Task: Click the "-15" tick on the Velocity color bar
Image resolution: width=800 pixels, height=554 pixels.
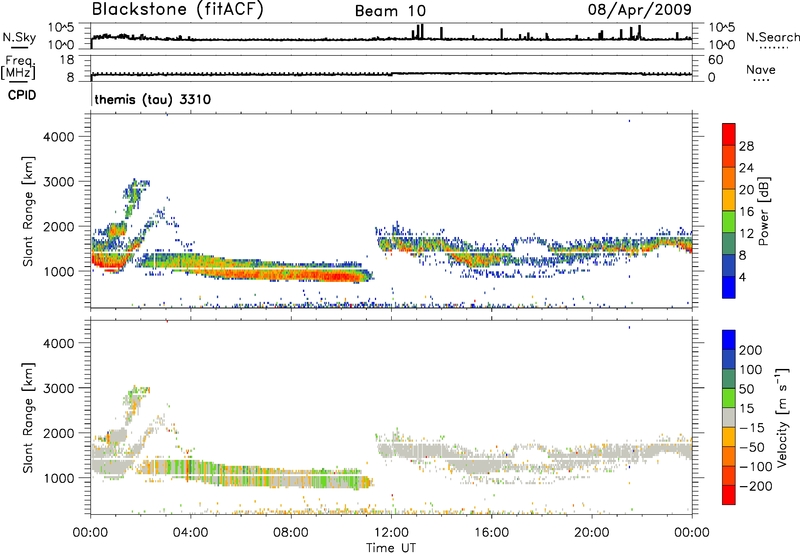Action: tap(752, 428)
